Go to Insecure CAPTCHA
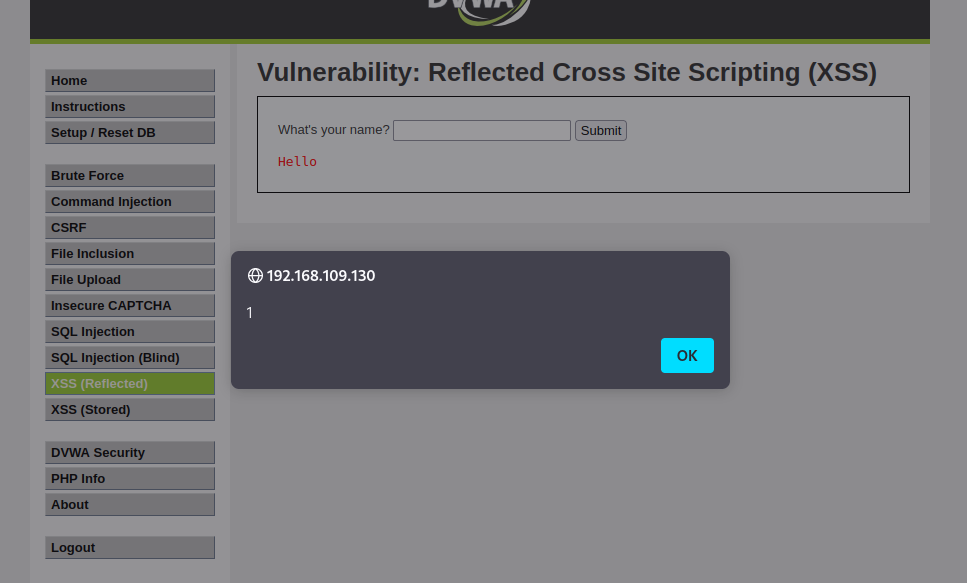 (x=130, y=305)
